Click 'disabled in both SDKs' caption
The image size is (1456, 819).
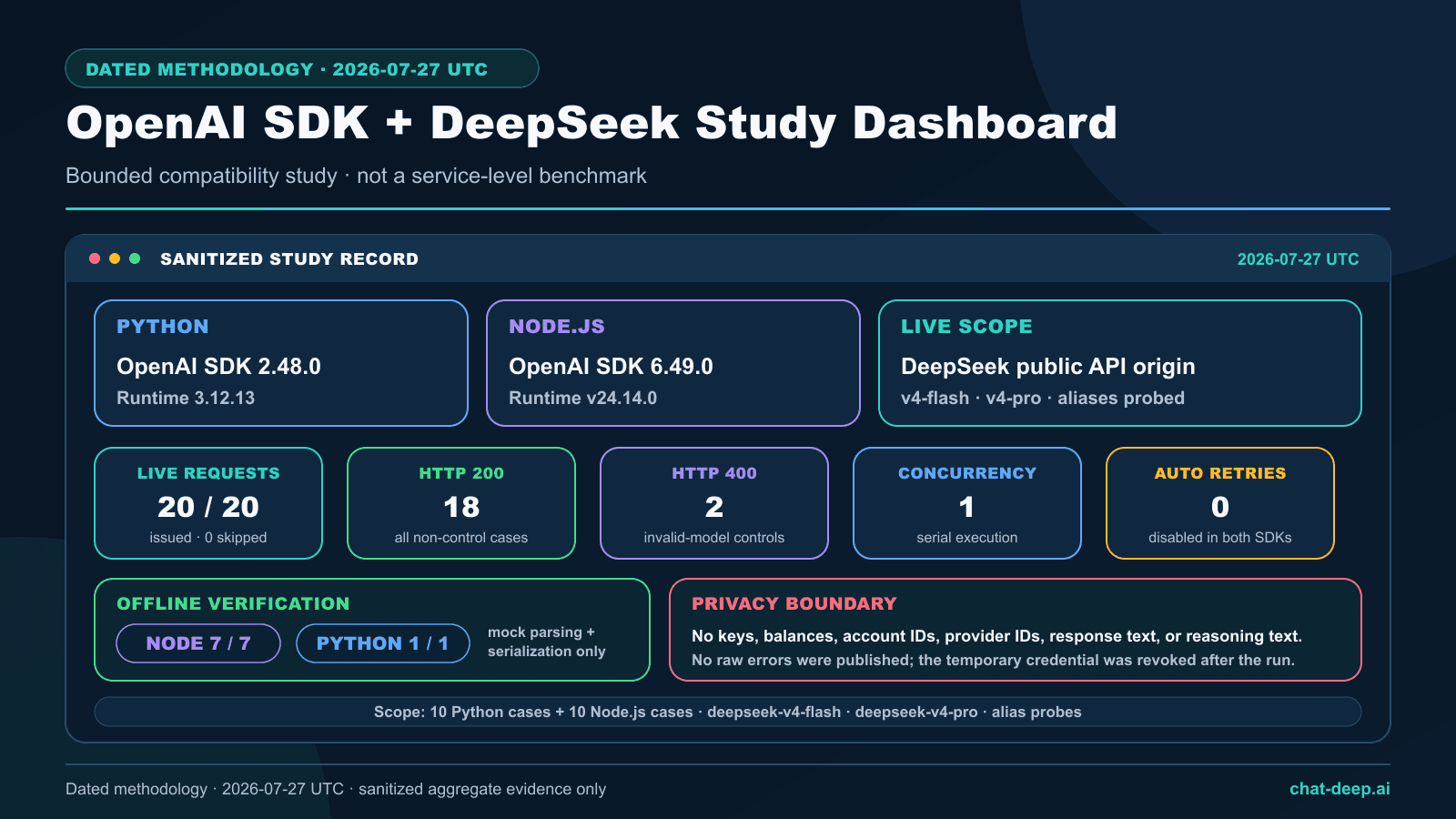click(1220, 538)
